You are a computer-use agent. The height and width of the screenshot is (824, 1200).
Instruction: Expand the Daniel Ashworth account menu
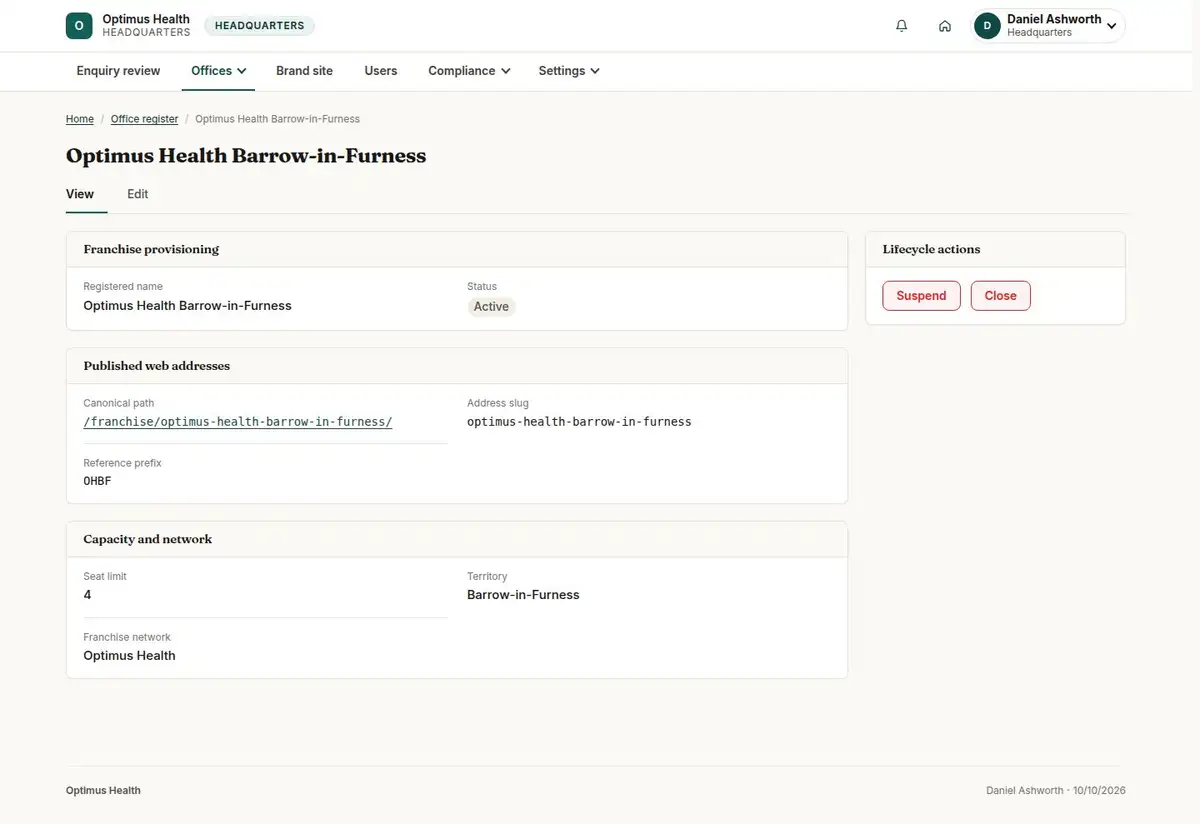click(x=1049, y=26)
